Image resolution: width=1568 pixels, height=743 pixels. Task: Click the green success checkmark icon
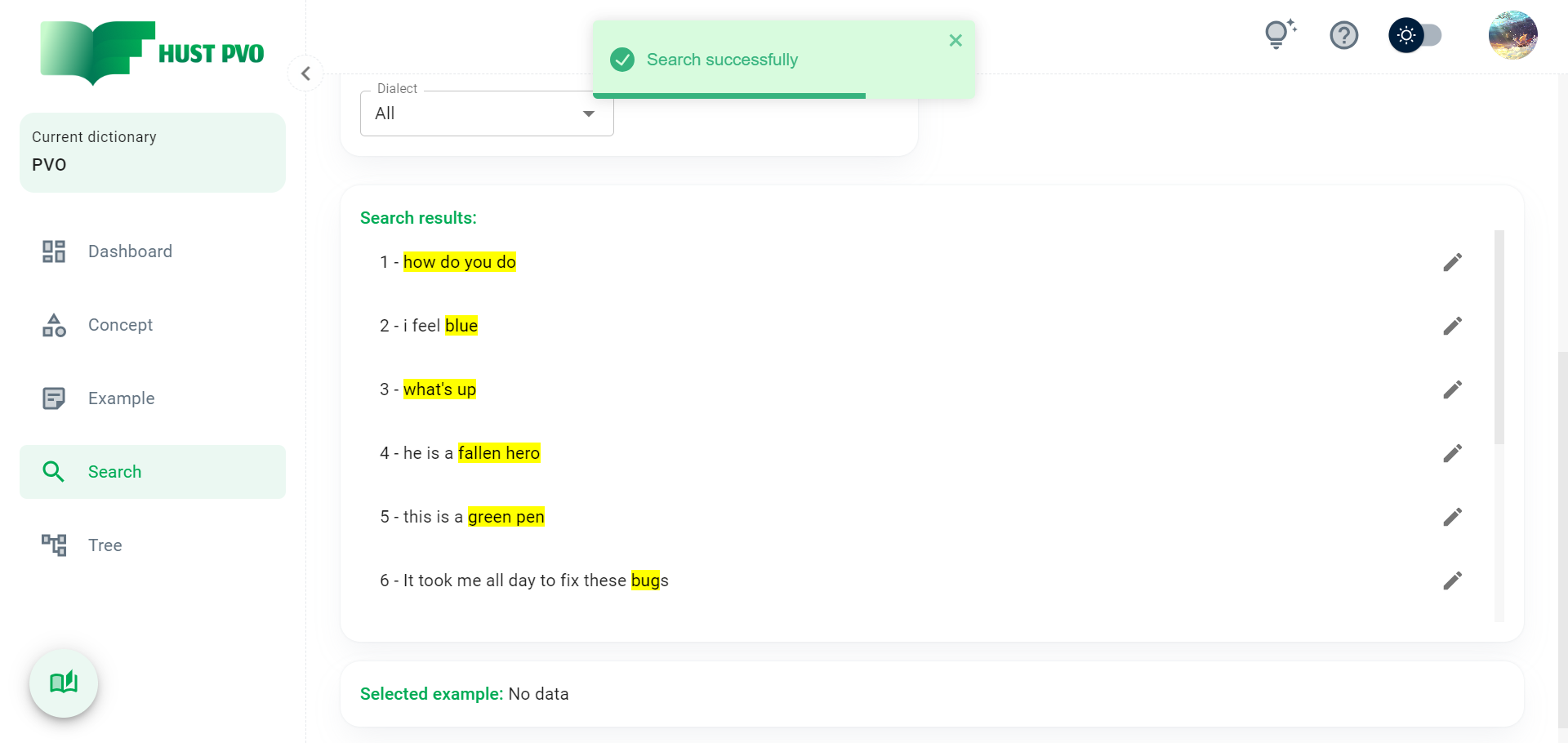pyautogui.click(x=622, y=60)
